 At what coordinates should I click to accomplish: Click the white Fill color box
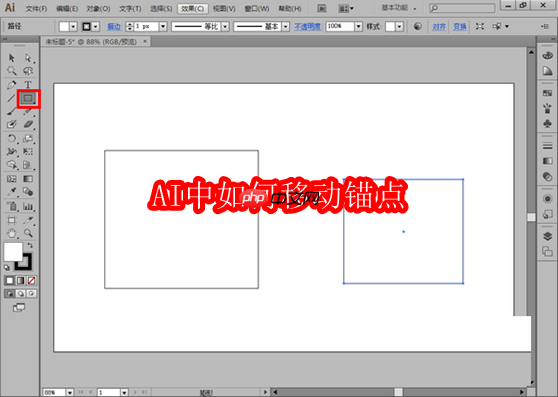(13, 252)
